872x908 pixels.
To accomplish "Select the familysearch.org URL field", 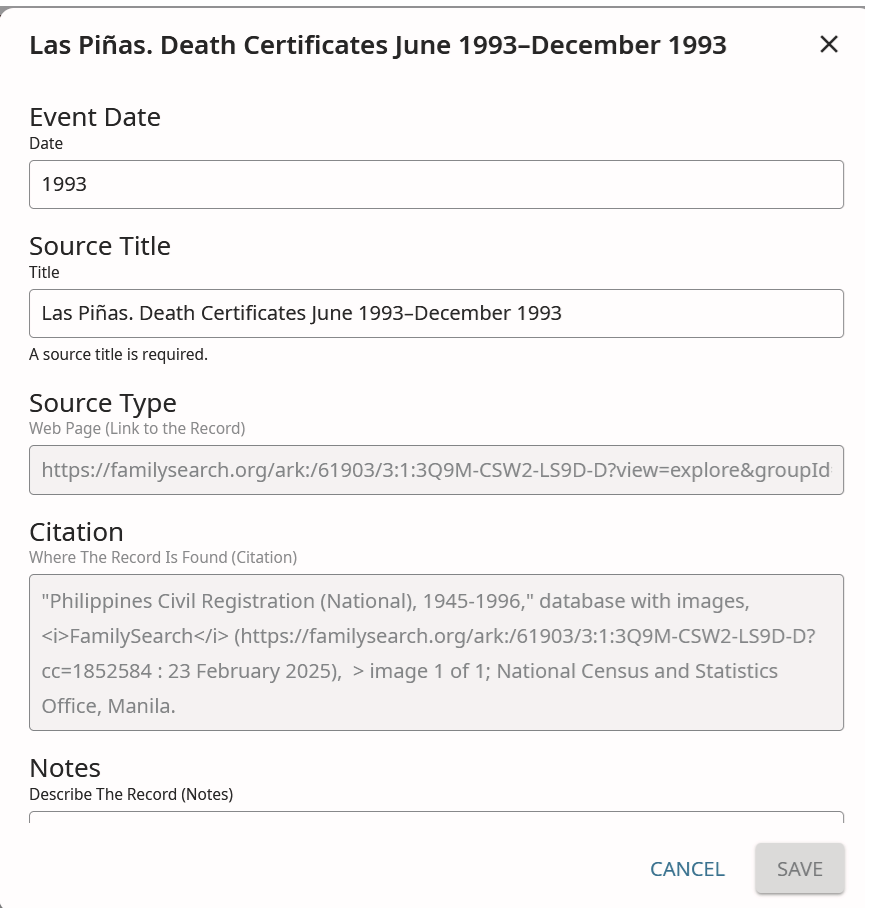I will [x=436, y=470].
